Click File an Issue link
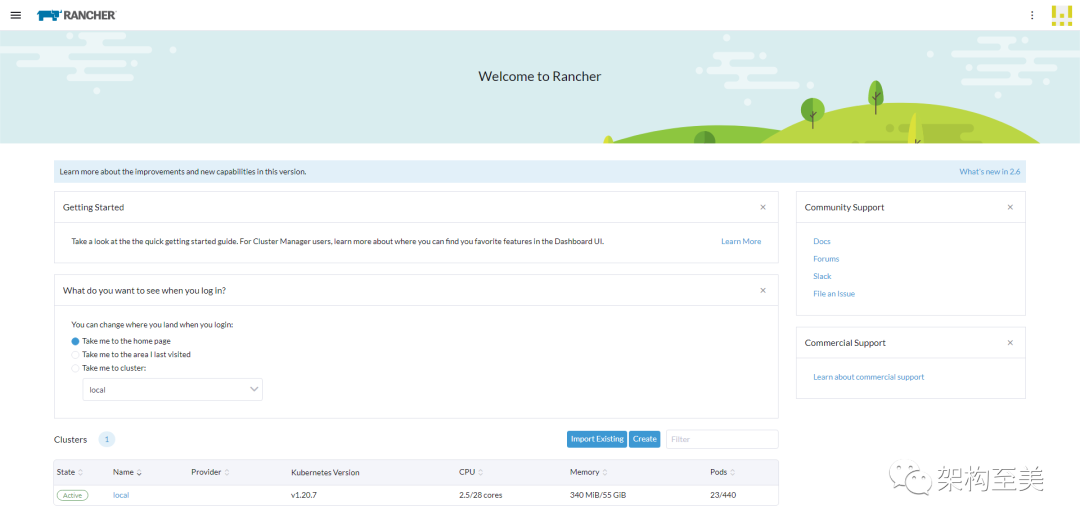1080x527 pixels. [x=834, y=293]
